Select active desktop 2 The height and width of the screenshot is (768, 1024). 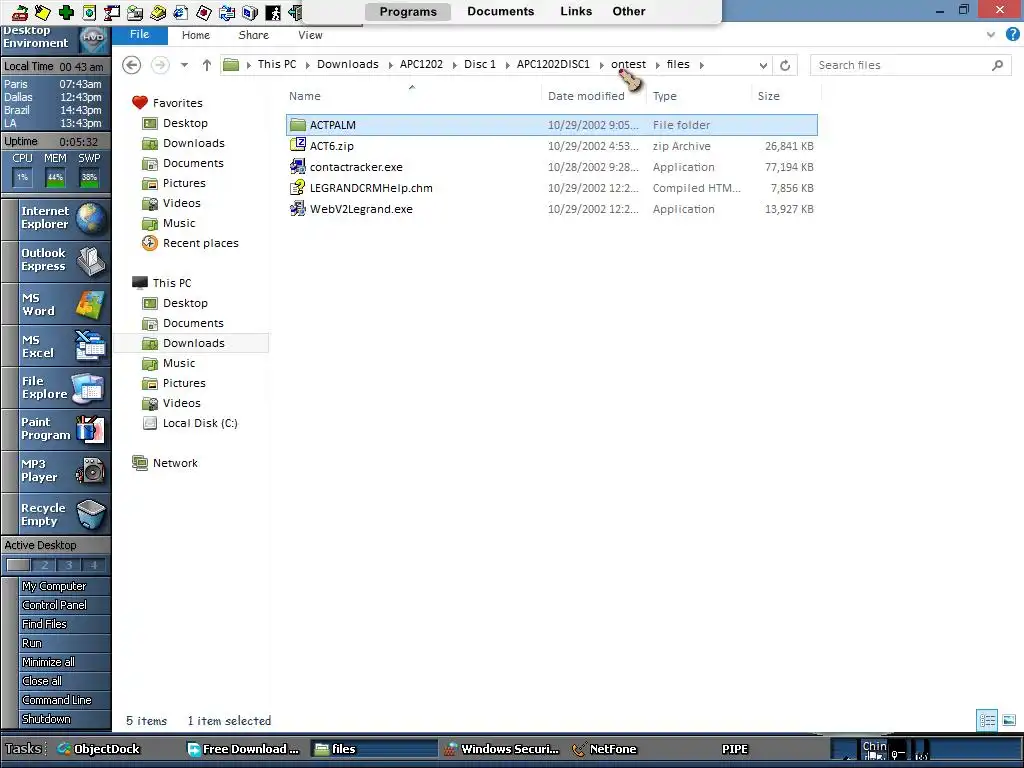coord(44,565)
